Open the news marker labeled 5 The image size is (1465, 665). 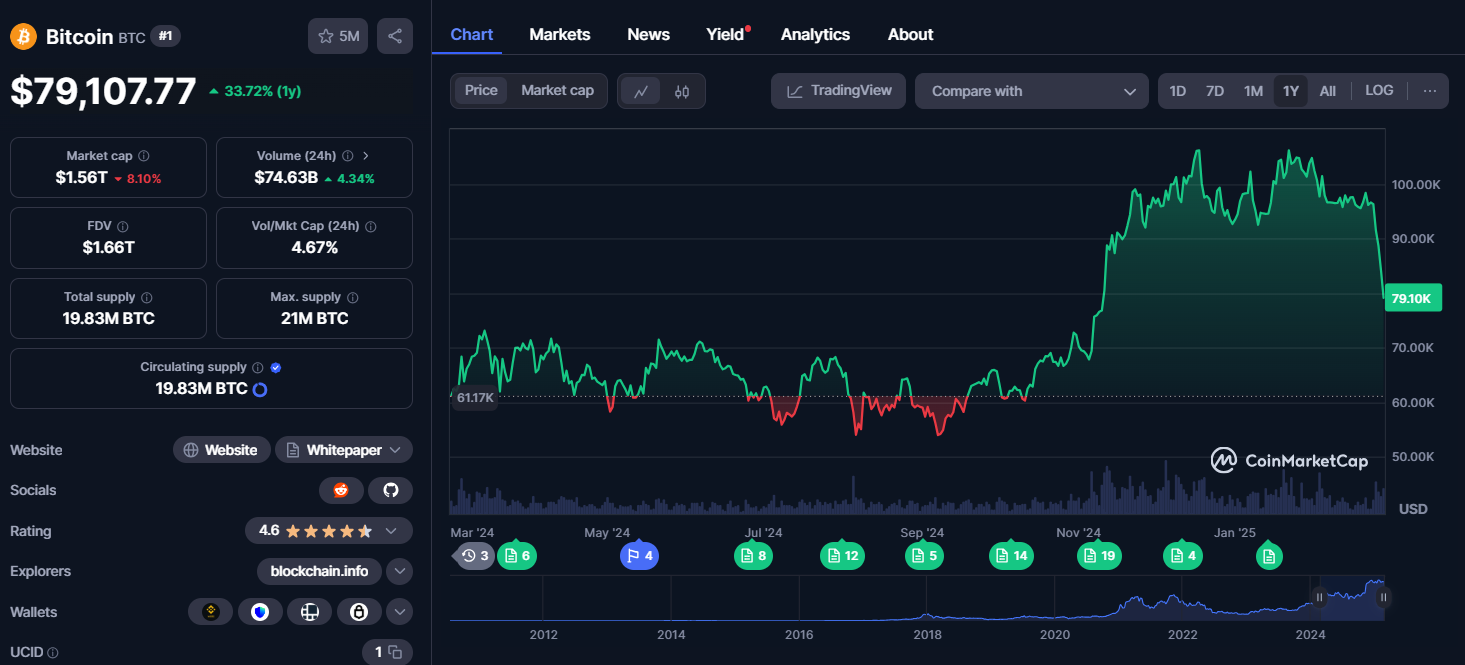[924, 555]
